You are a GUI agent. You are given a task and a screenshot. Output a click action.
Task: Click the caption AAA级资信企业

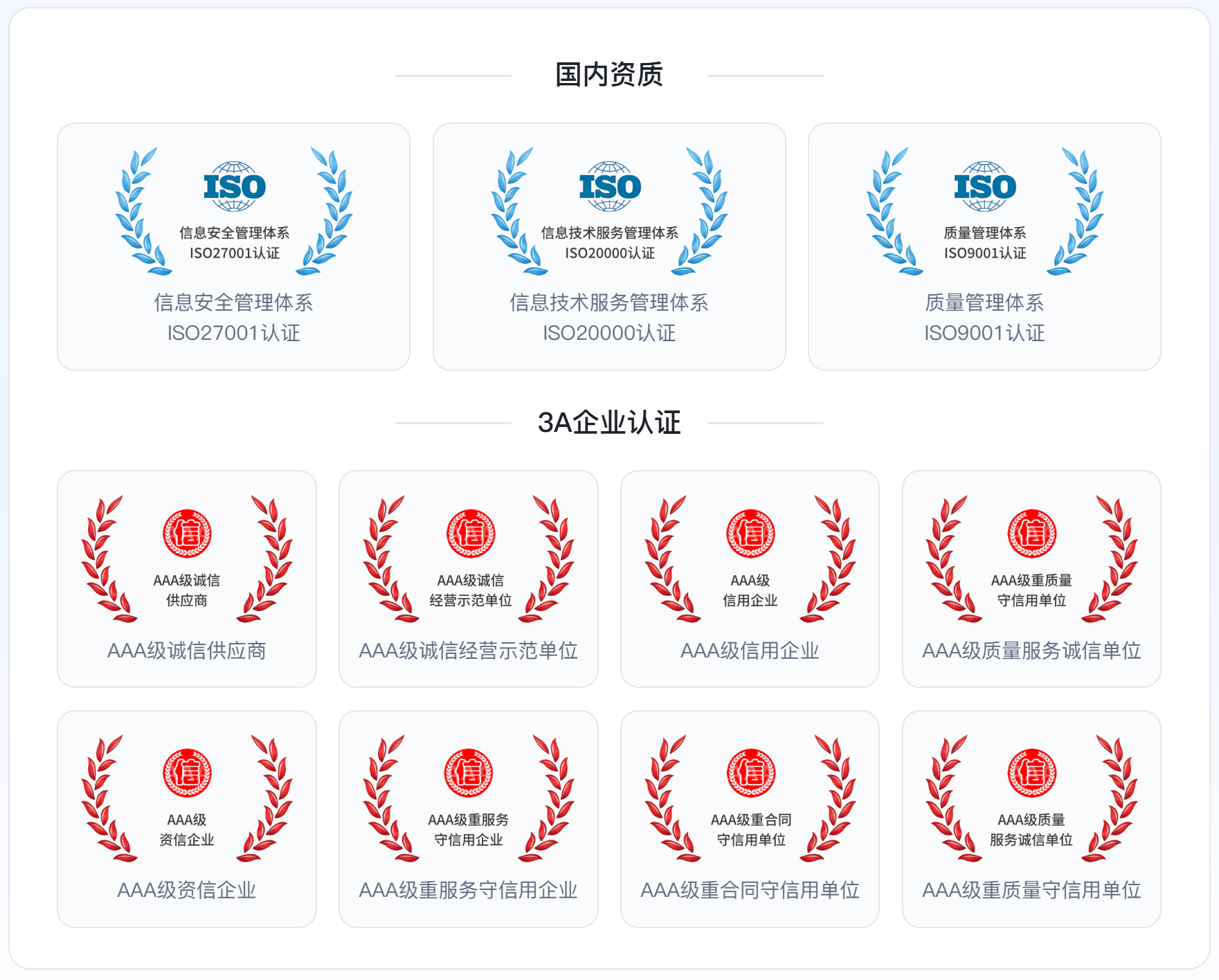(187, 890)
